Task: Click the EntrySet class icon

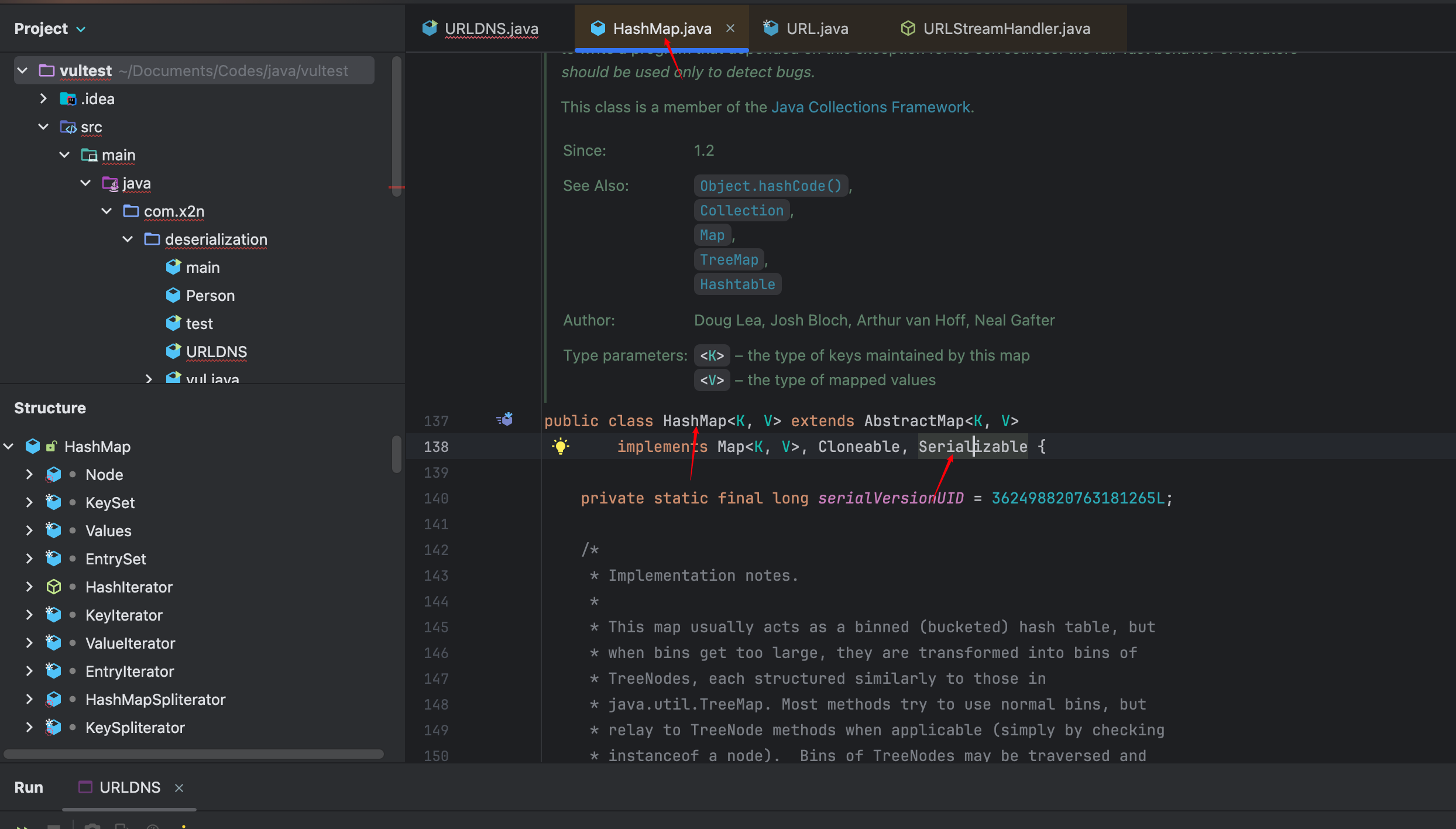Action: (54, 559)
